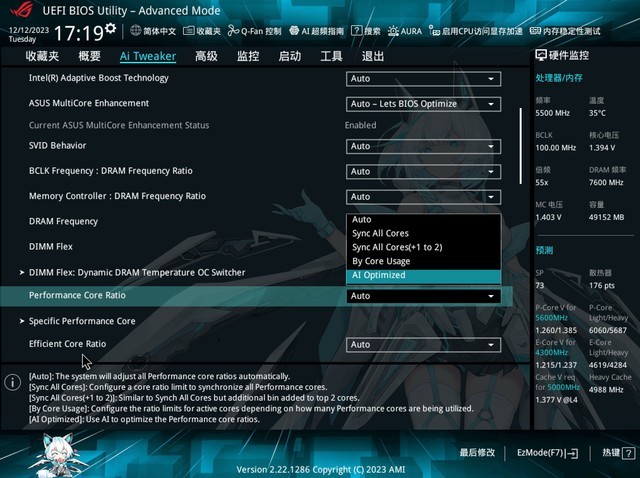Open Intel Adaptive Boost Technology dropdown

pyautogui.click(x=423, y=79)
